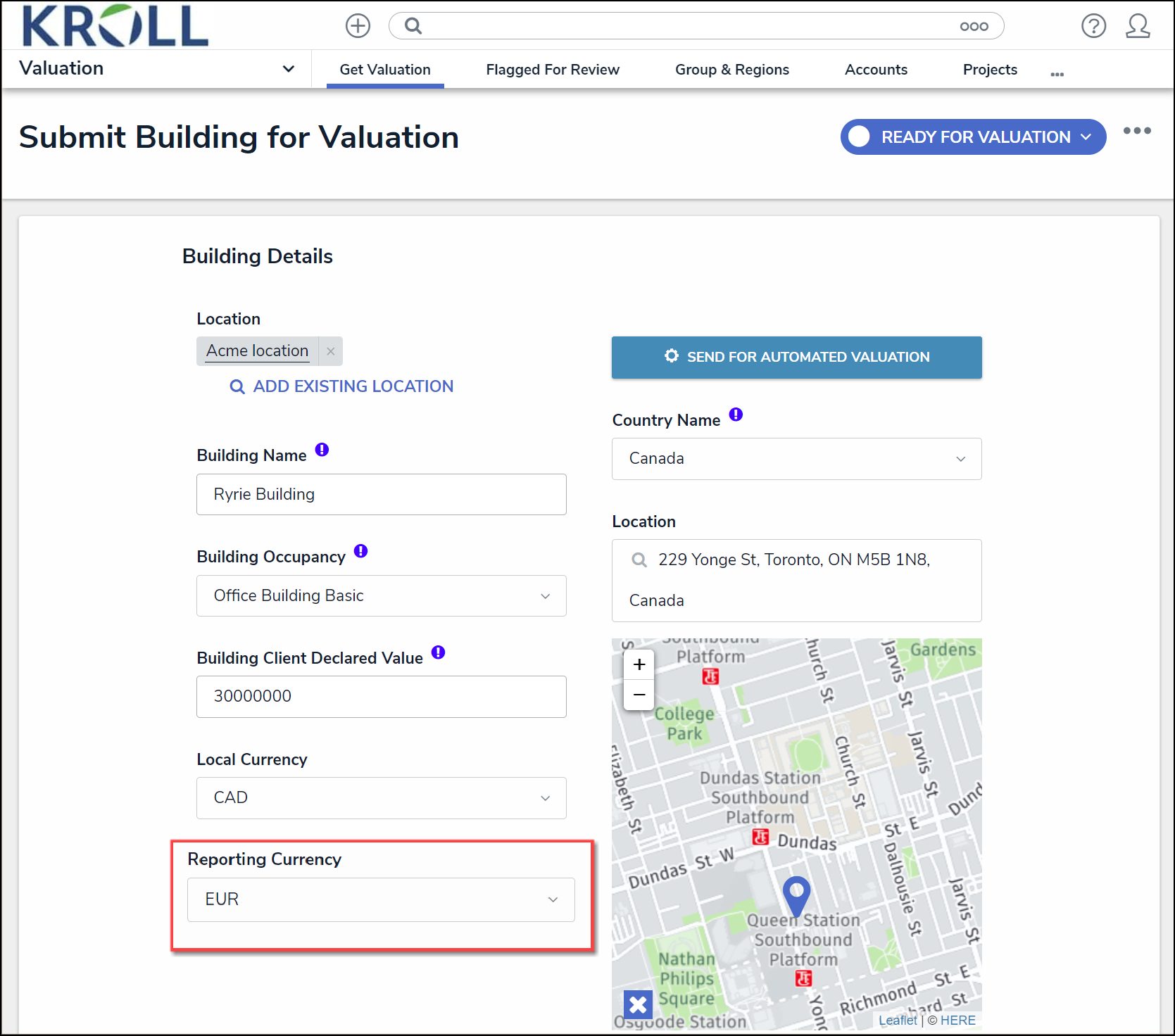This screenshot has width=1175, height=1036.
Task: Click the Queen Station subway marker
Action: (x=803, y=978)
